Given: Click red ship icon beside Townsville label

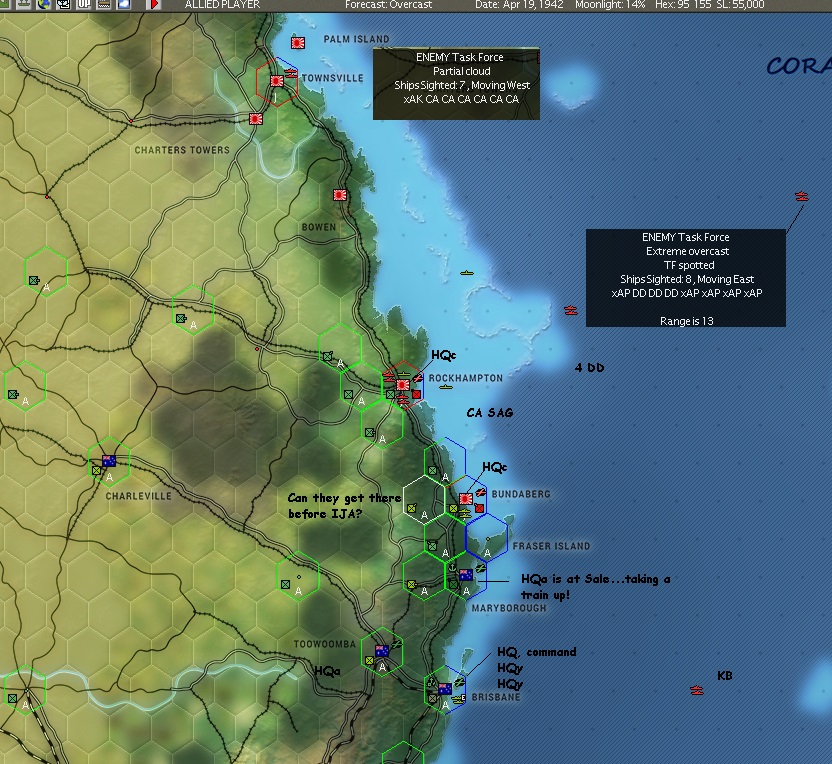Looking at the screenshot, I should pos(291,74).
